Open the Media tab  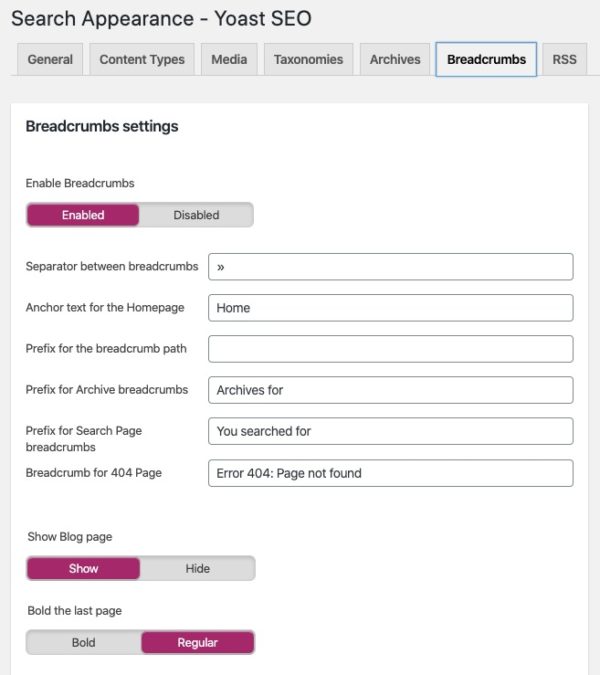coord(229,59)
